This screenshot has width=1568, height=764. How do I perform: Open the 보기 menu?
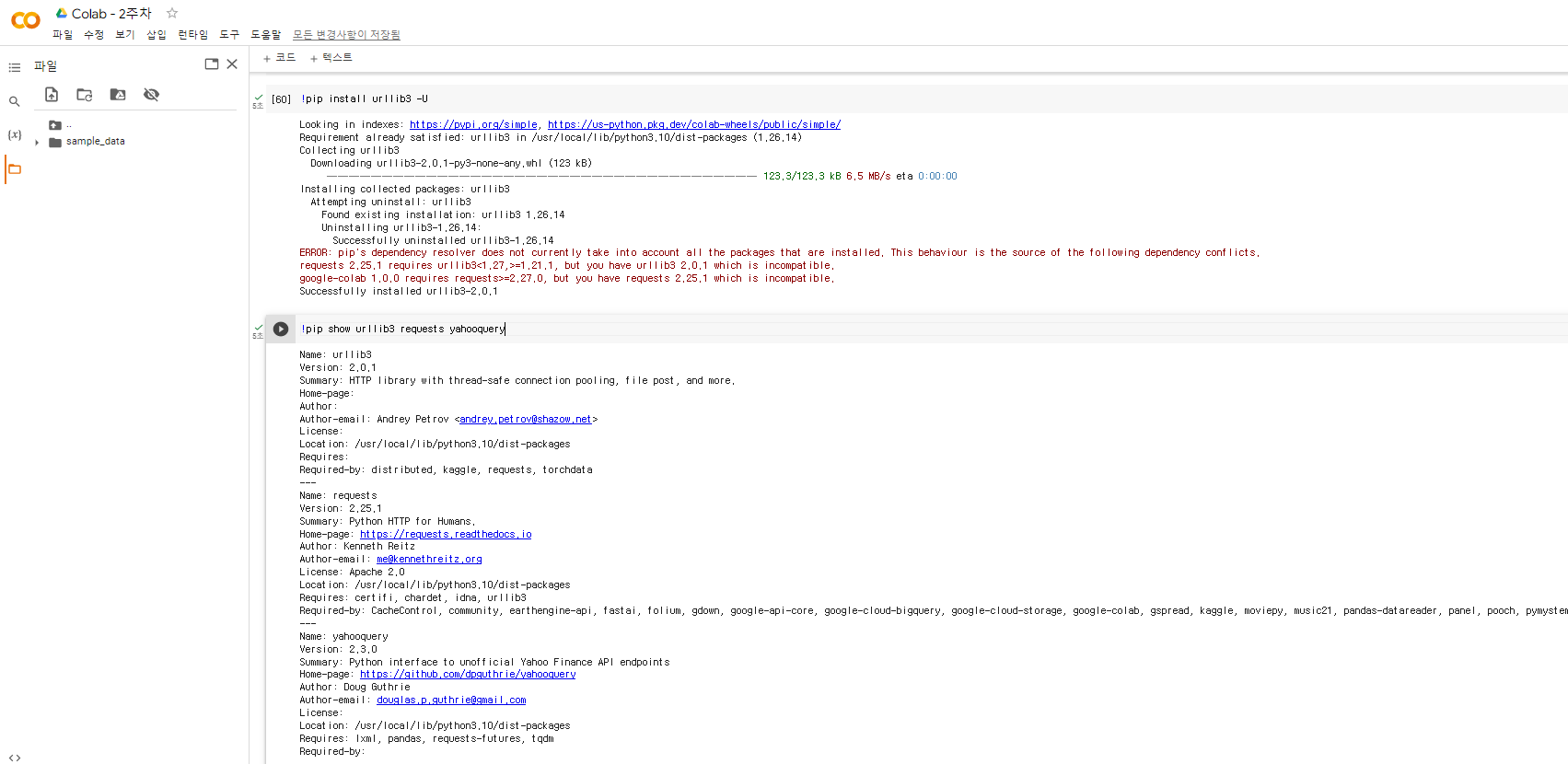pos(125,35)
